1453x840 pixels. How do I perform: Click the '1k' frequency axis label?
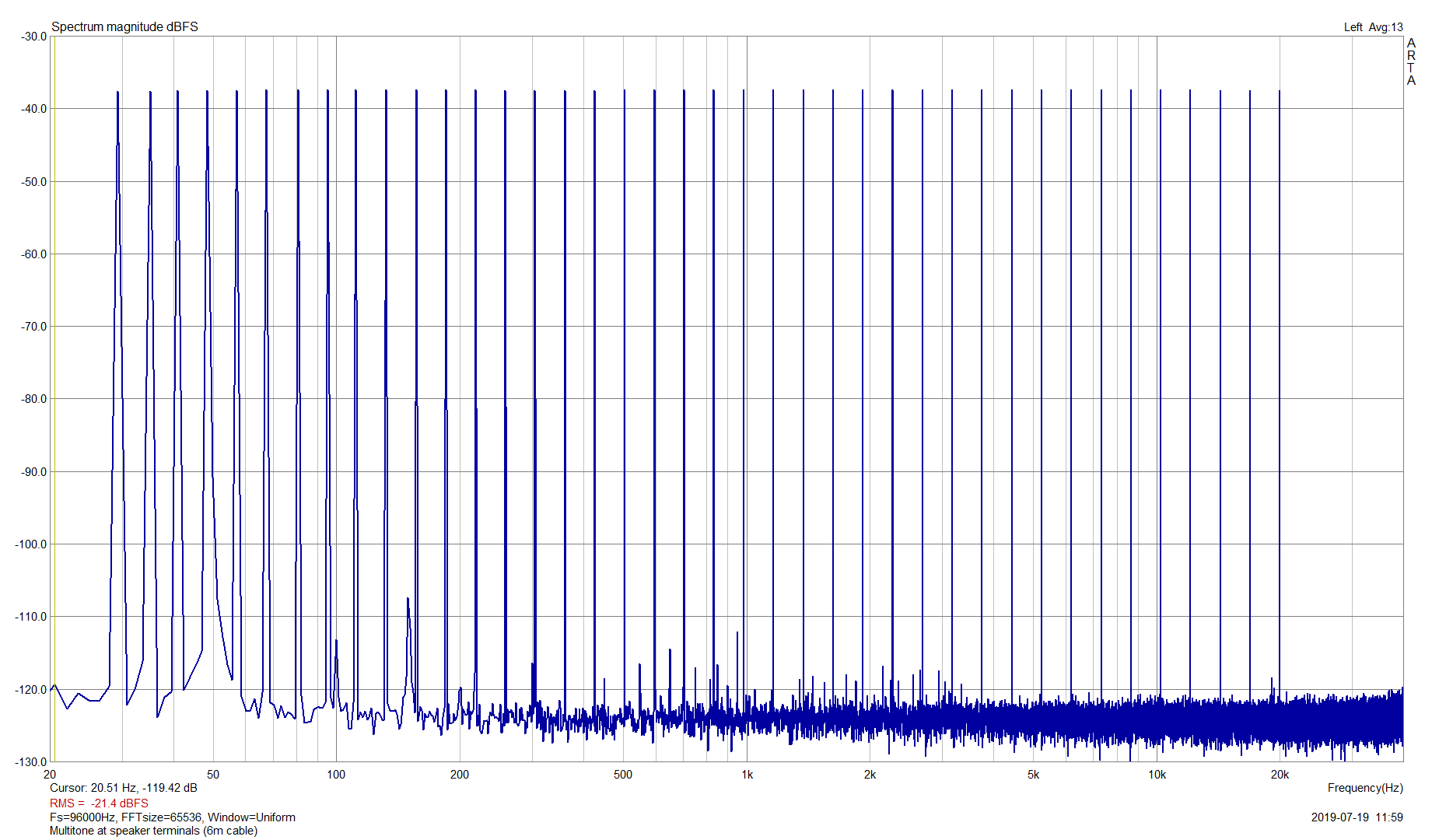(747, 775)
